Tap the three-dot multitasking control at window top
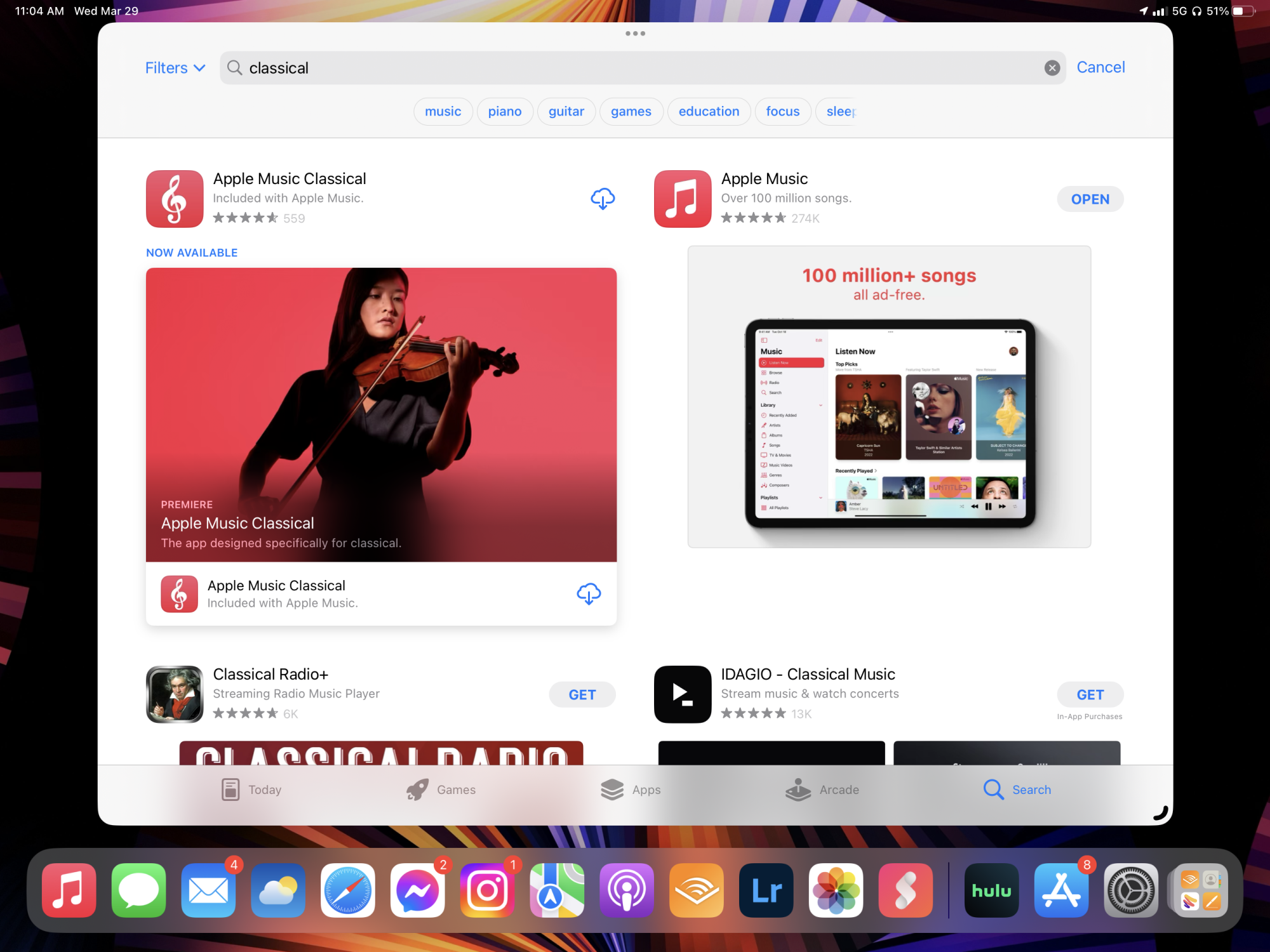This screenshot has height=952, width=1270. click(635, 34)
